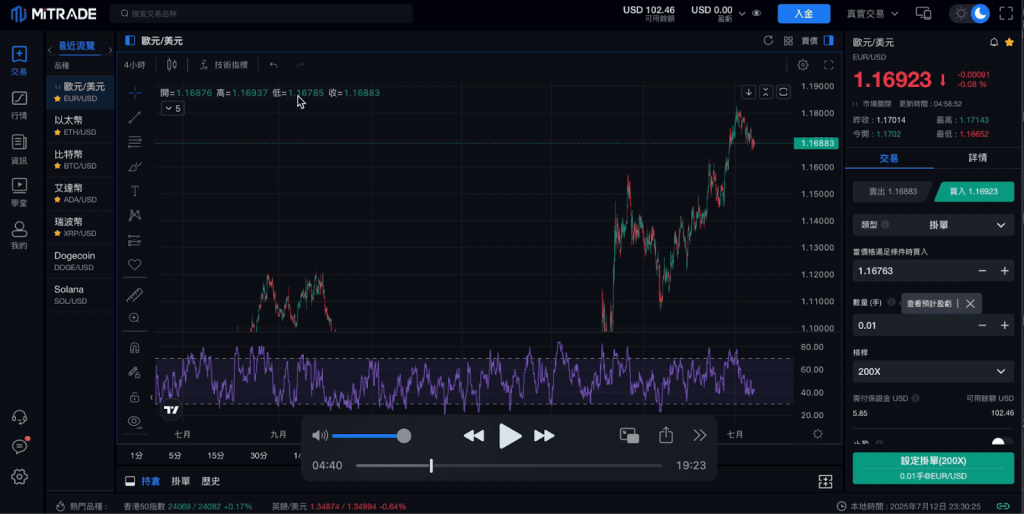The width and height of the screenshot is (1024, 514).
Task: Open the 歷史 history tab
Action: point(211,481)
